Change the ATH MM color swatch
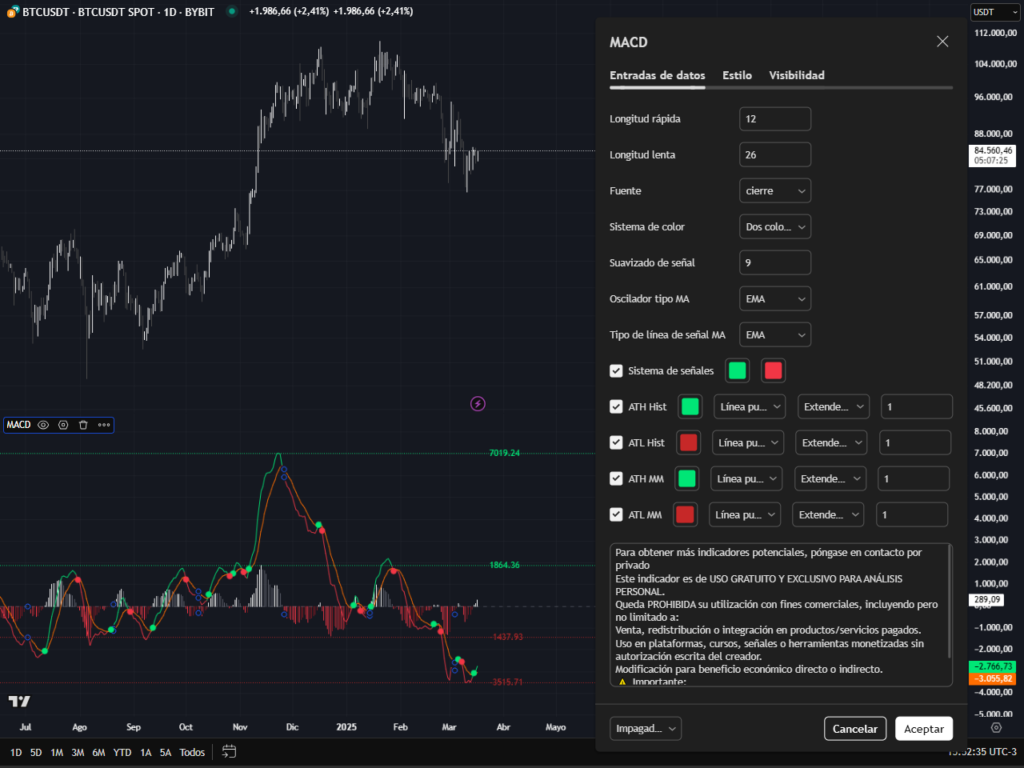Screen dimensions: 1024x768 tap(687, 479)
